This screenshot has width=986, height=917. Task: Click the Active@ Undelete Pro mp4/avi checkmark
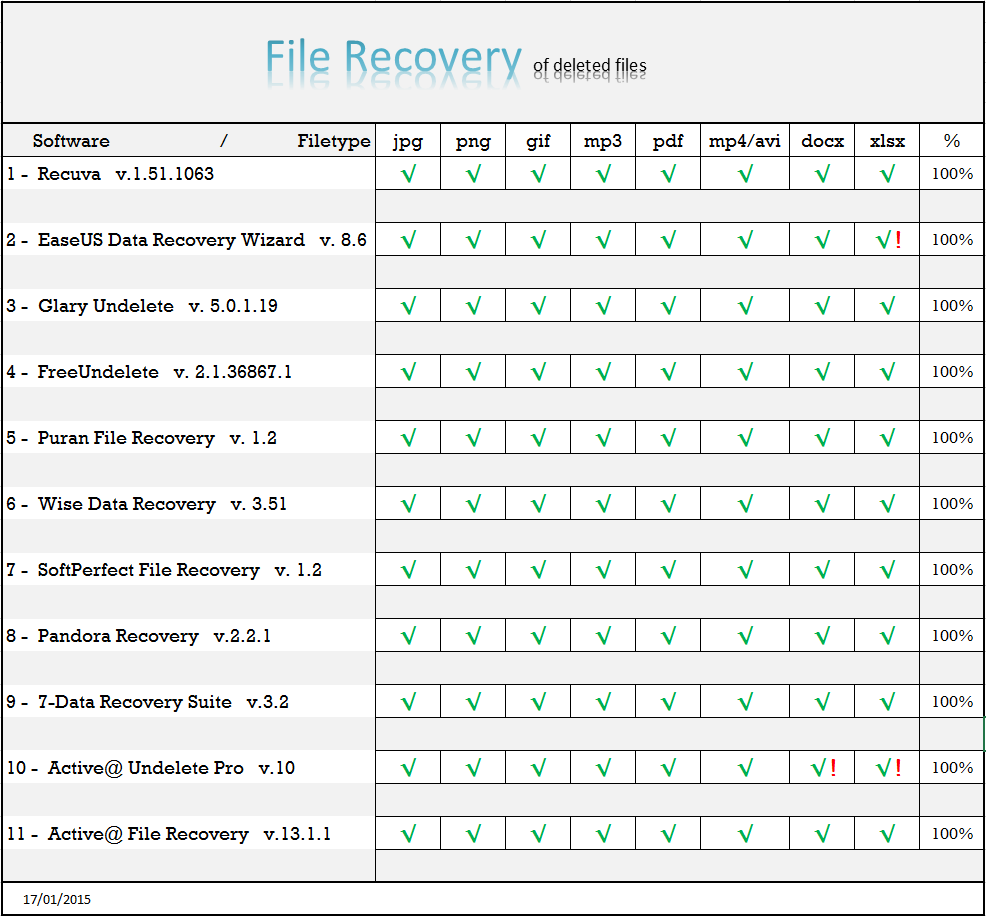(x=745, y=768)
